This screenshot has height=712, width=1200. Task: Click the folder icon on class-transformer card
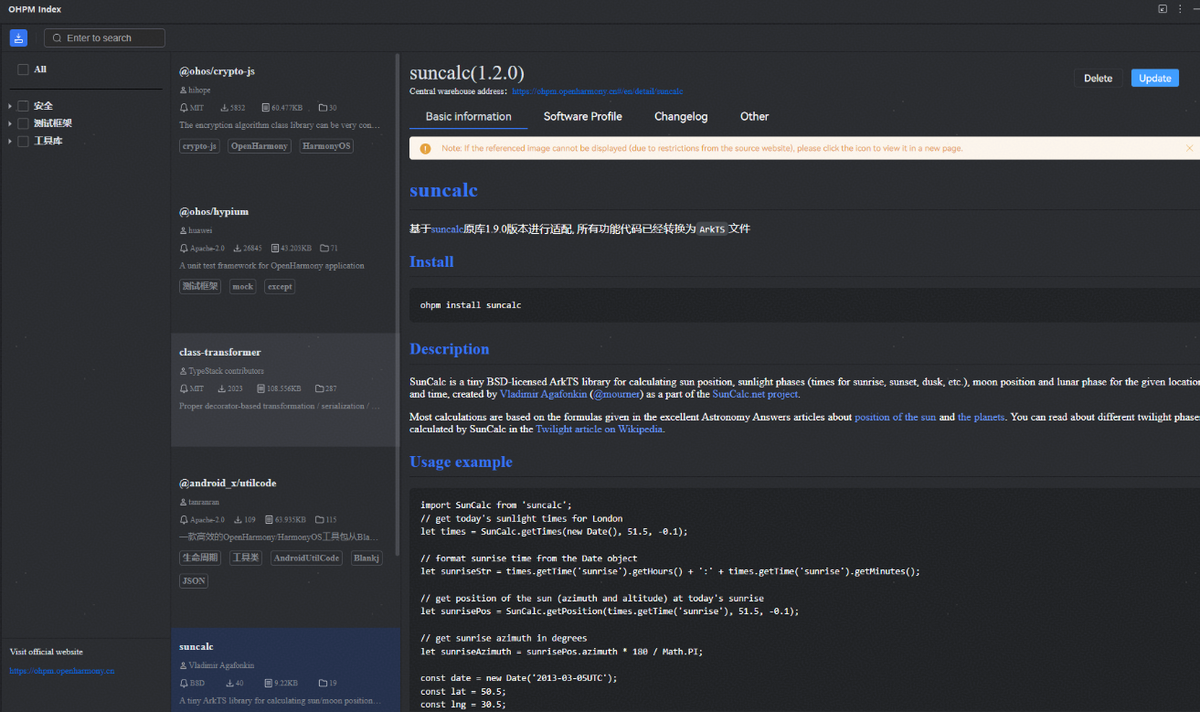(319, 388)
